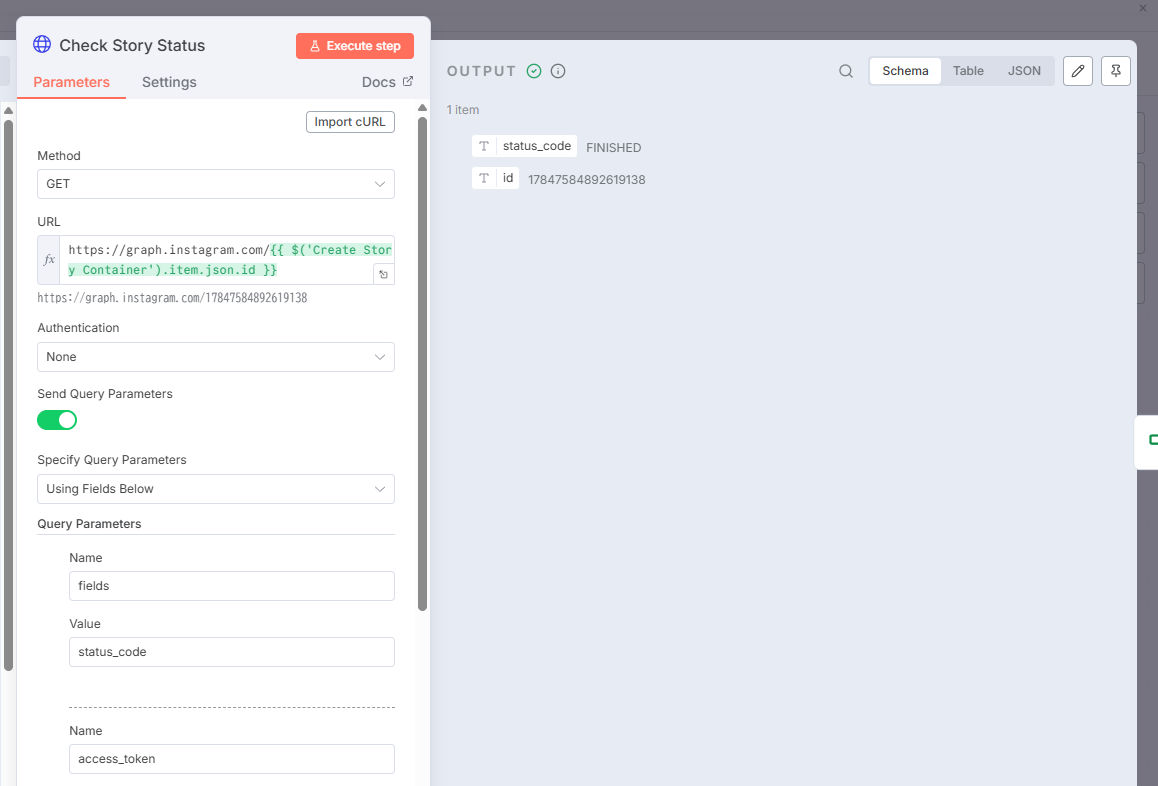The height and width of the screenshot is (786, 1158).
Task: Select the Schema output view
Action: pos(905,71)
